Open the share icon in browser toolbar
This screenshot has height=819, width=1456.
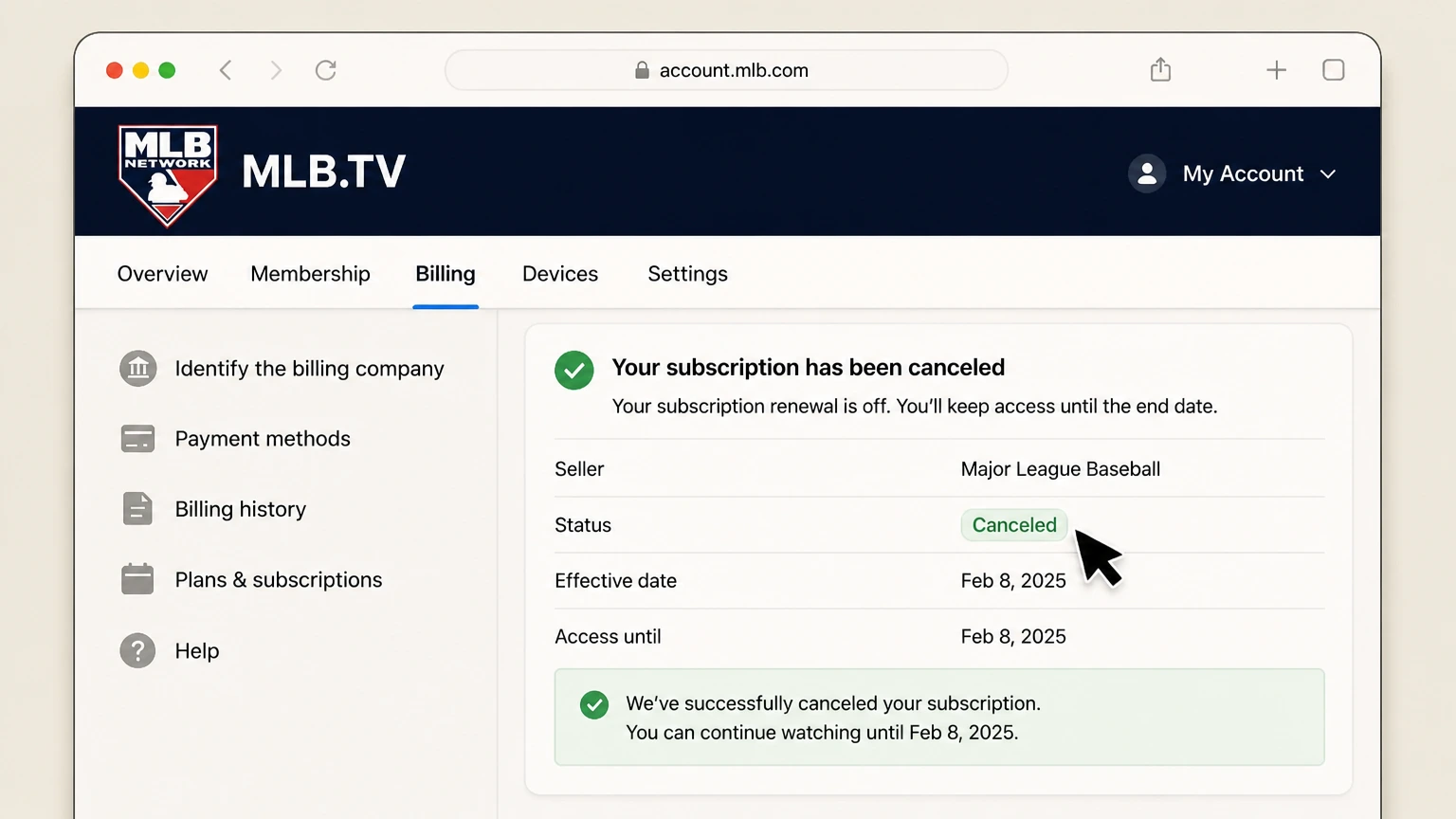coord(1160,69)
